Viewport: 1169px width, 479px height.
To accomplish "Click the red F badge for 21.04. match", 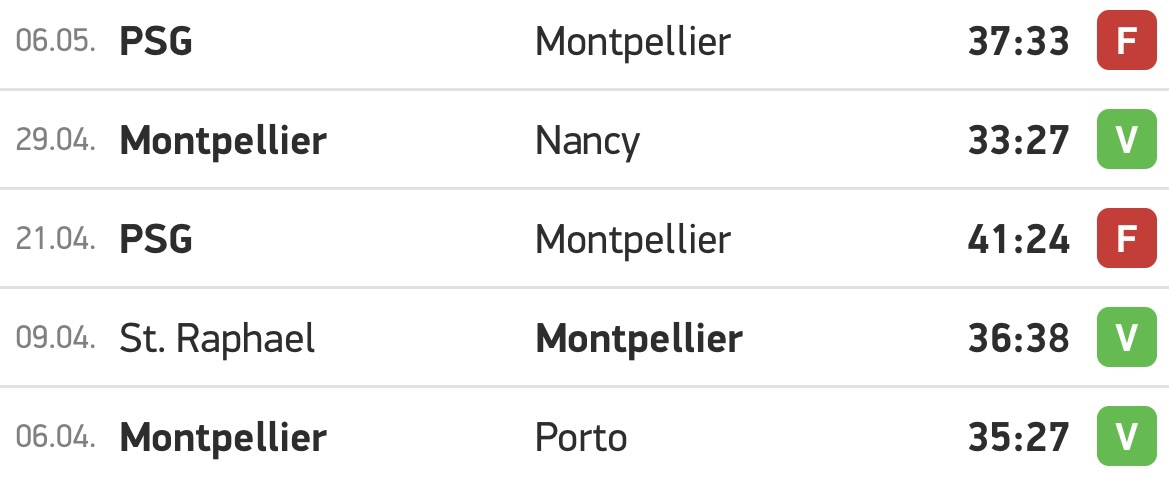I will coord(1127,239).
